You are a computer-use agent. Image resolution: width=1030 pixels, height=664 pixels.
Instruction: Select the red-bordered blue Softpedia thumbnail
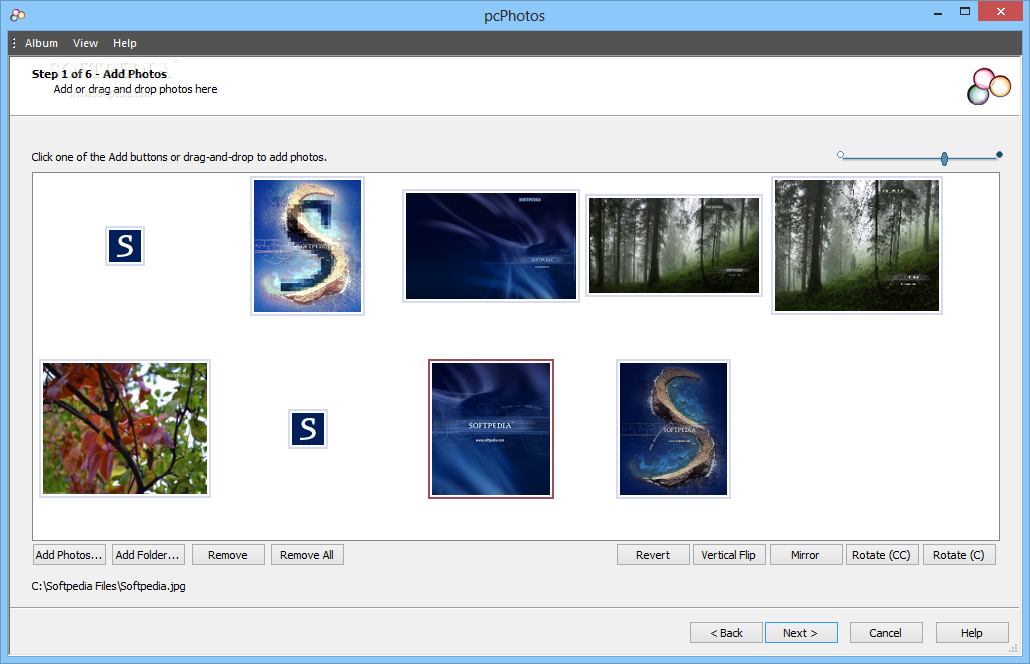[x=491, y=429]
